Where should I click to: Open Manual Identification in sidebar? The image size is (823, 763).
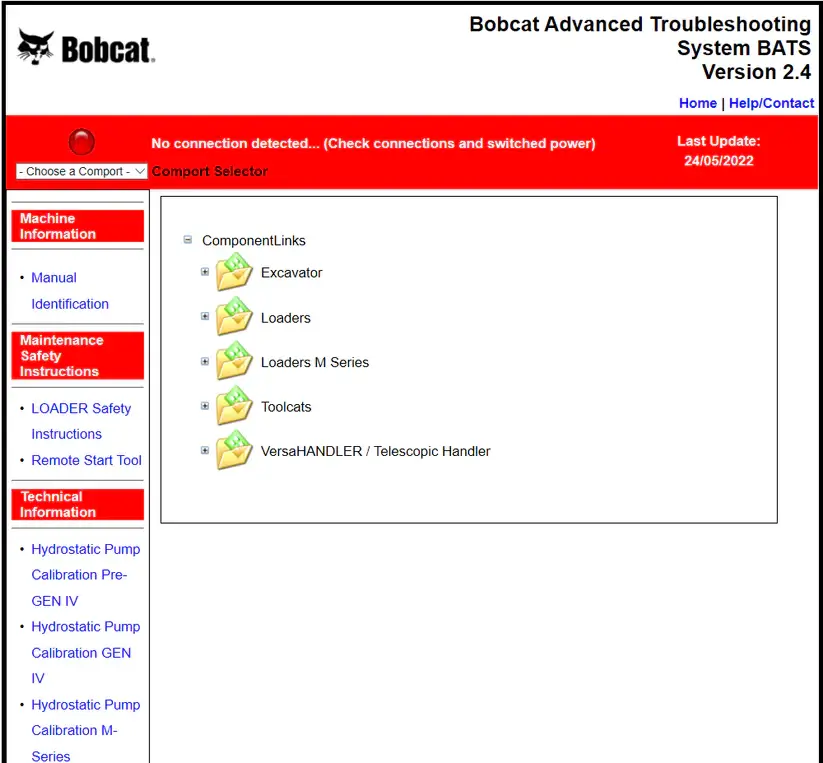point(69,291)
